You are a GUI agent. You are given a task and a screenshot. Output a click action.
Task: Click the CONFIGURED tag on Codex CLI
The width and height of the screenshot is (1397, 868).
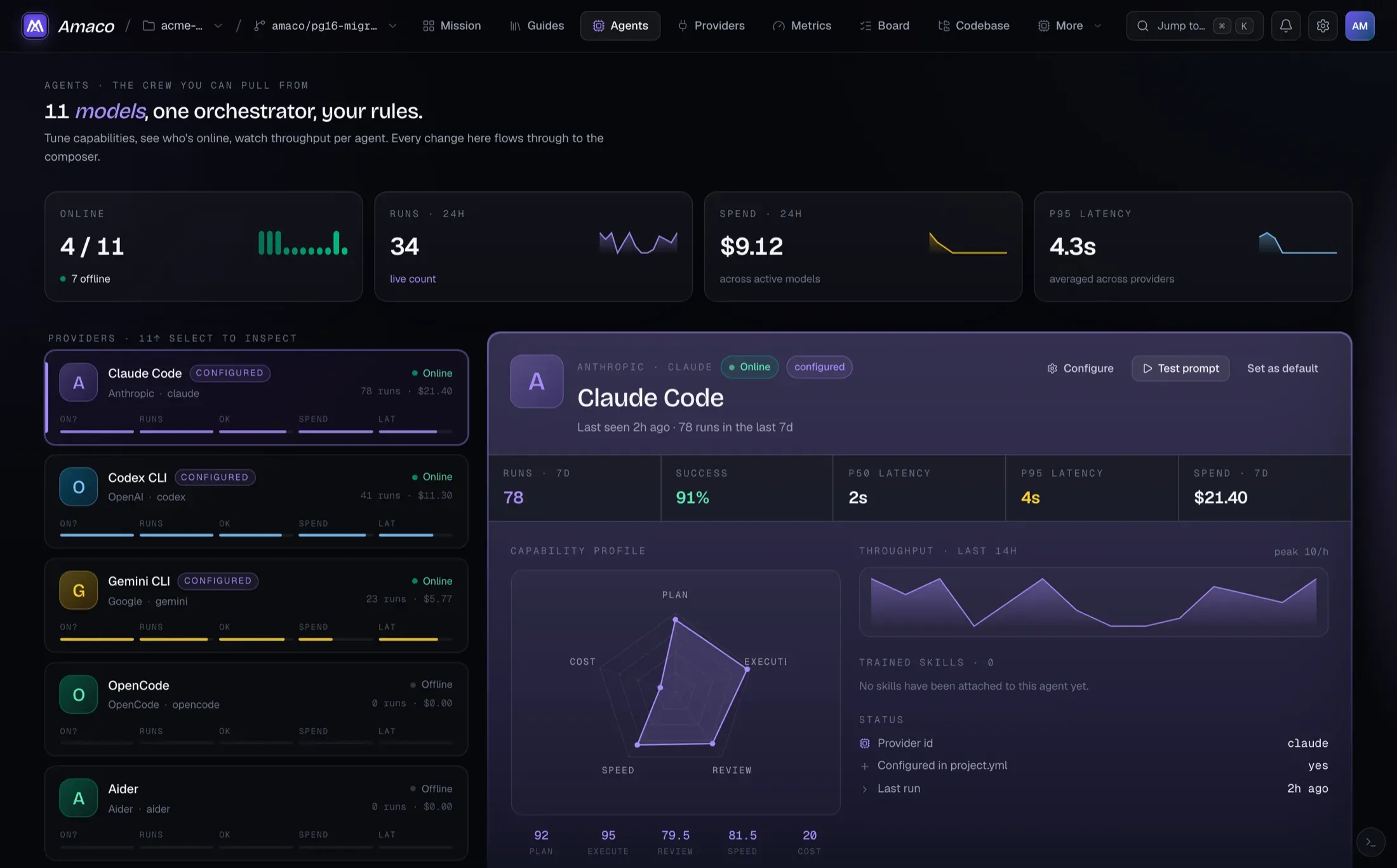[215, 477]
